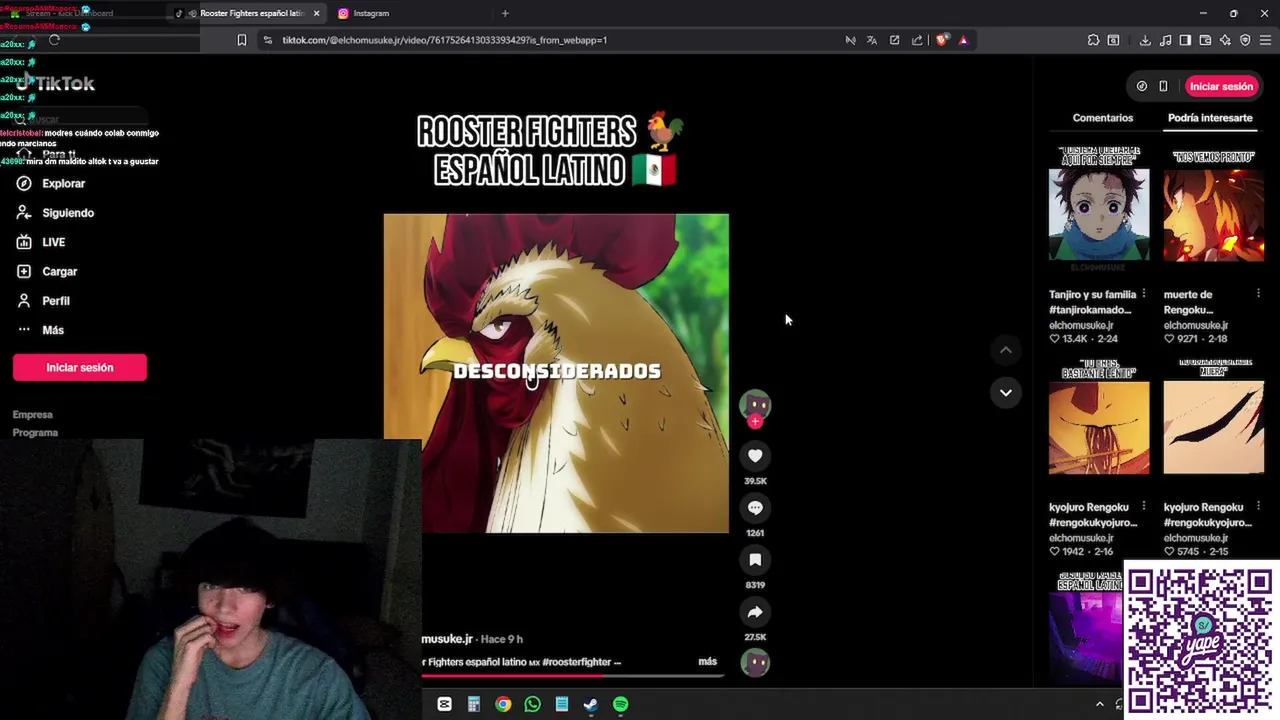Open Brave Rewards triangle icon
The width and height of the screenshot is (1280, 720).
click(963, 40)
